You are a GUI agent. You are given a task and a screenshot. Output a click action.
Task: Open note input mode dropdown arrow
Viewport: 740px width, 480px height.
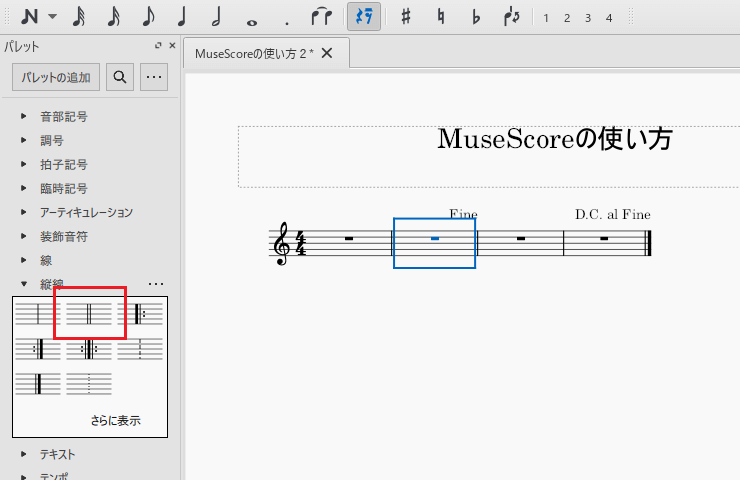point(52,17)
